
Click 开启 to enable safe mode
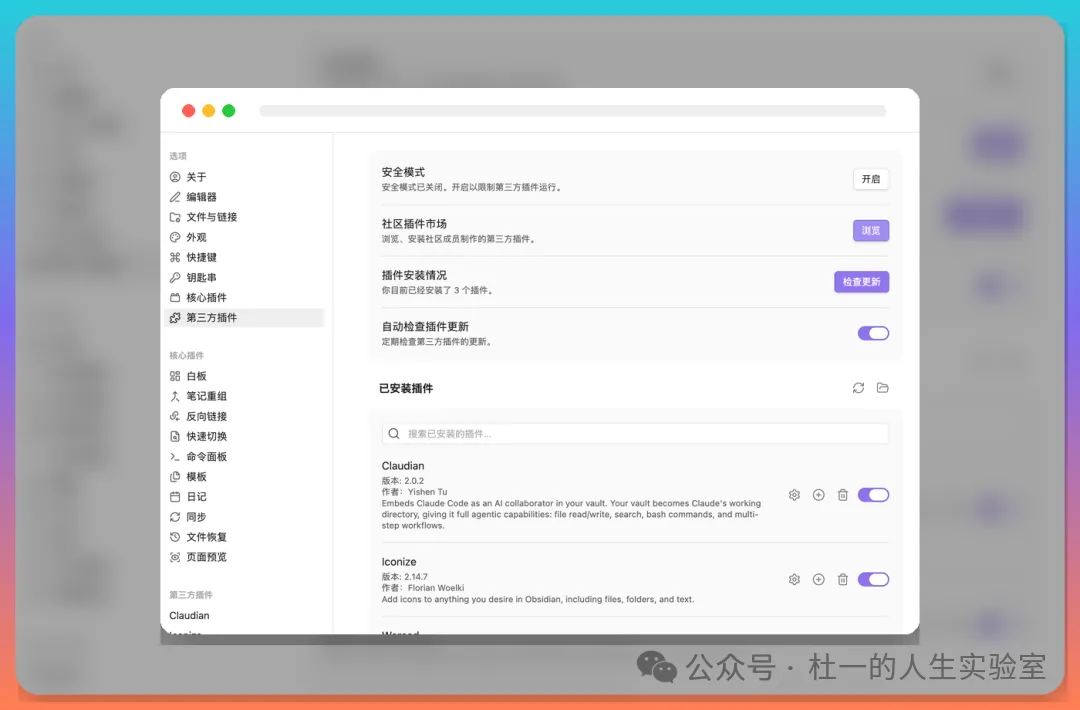871,179
